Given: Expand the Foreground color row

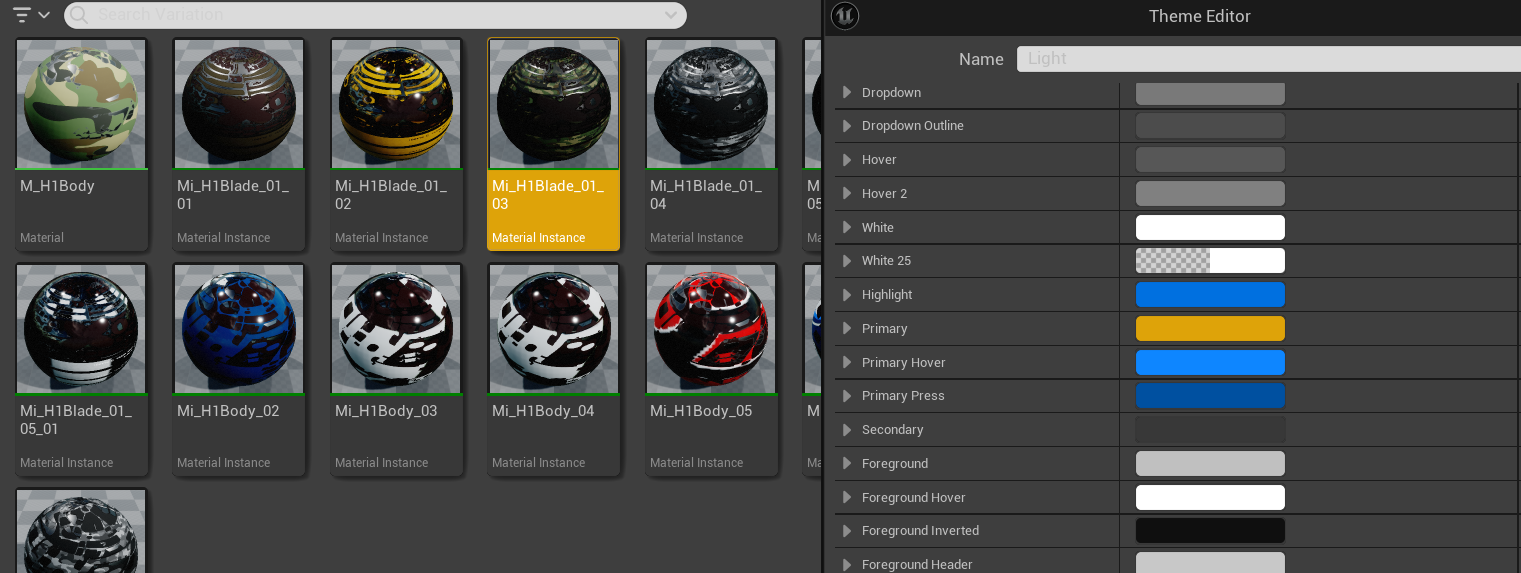Looking at the screenshot, I should coord(847,463).
